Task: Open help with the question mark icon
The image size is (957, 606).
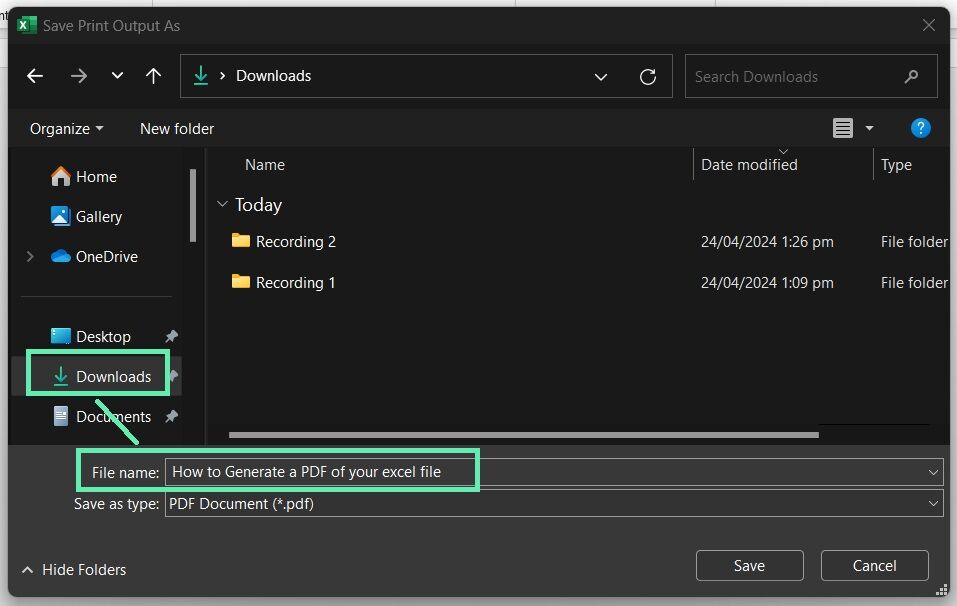Action: tap(920, 128)
